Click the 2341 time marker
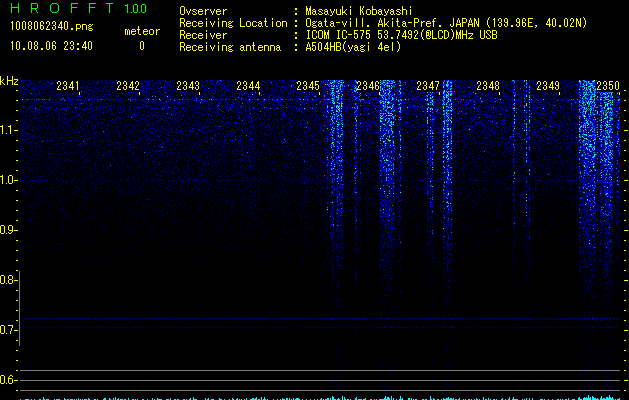629x400 pixels. click(68, 86)
